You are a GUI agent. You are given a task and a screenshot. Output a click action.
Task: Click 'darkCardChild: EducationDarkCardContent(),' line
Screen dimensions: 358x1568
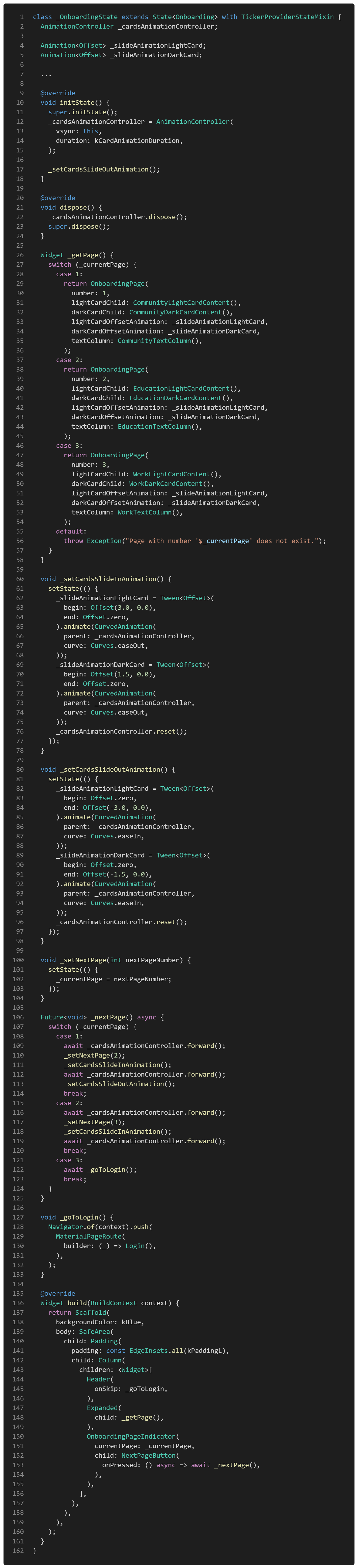pos(152,398)
